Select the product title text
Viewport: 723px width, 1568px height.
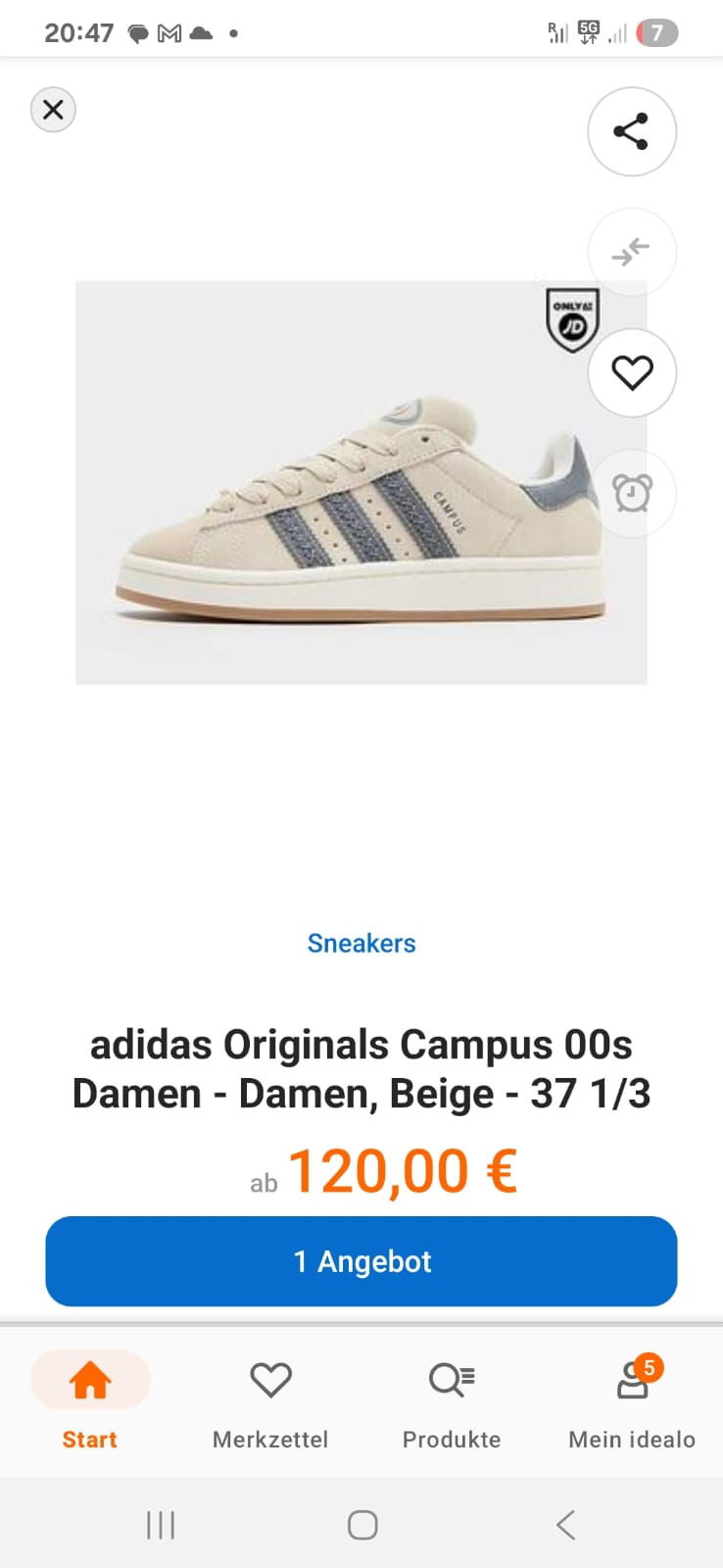(x=361, y=1069)
